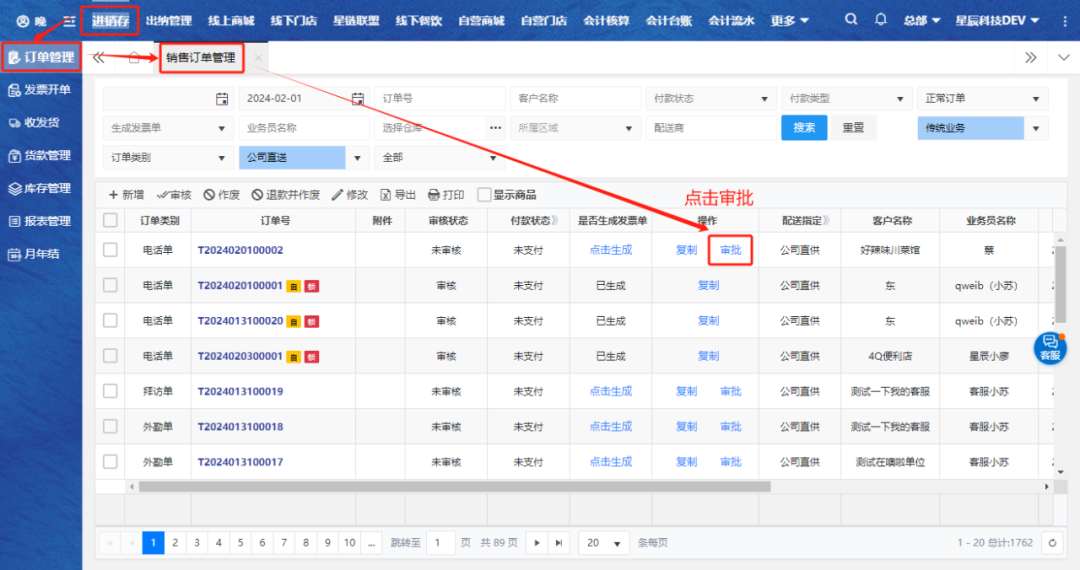Click the 客服 customer service floating icon
The height and width of the screenshot is (570, 1080).
coord(1050,348)
